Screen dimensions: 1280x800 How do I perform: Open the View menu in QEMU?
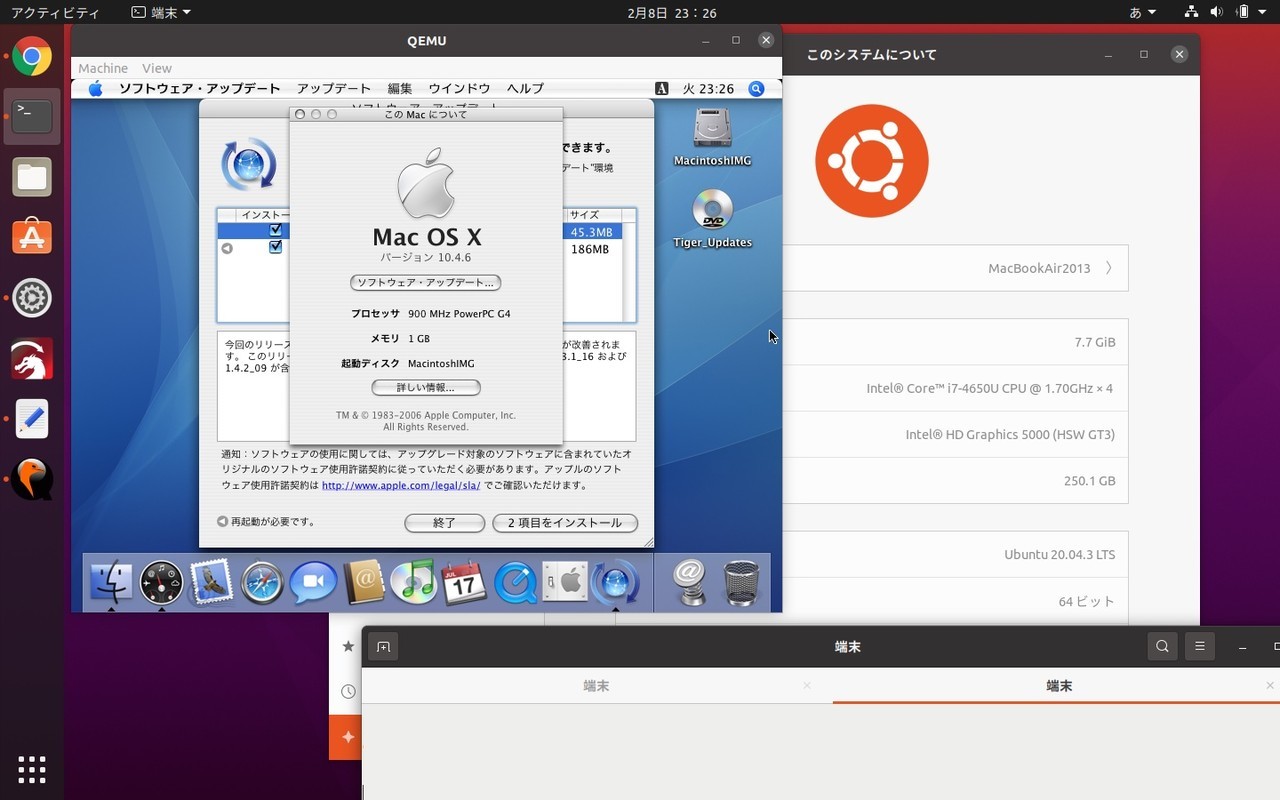pos(157,68)
